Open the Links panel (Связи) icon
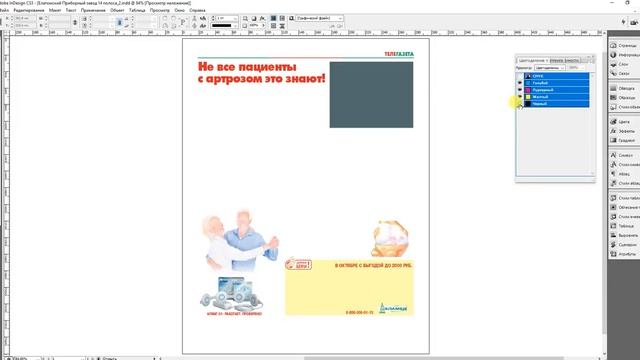 coord(613,73)
